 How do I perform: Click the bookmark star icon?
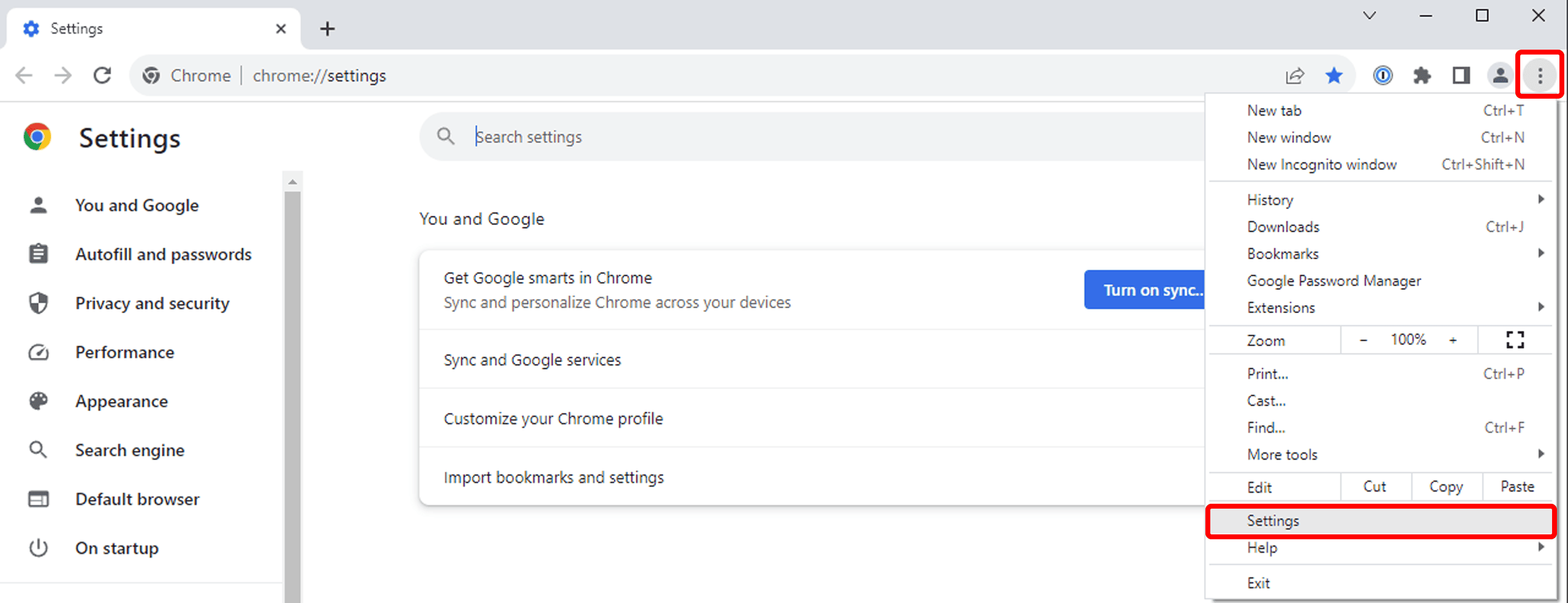click(1333, 76)
